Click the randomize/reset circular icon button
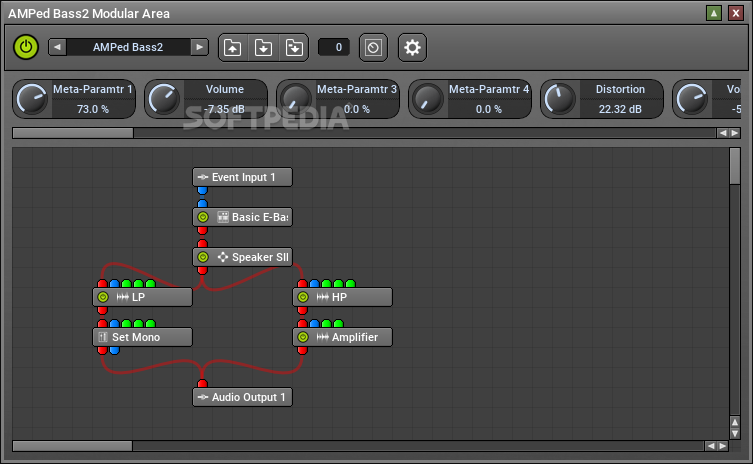The height and width of the screenshot is (464, 753). 373,48
